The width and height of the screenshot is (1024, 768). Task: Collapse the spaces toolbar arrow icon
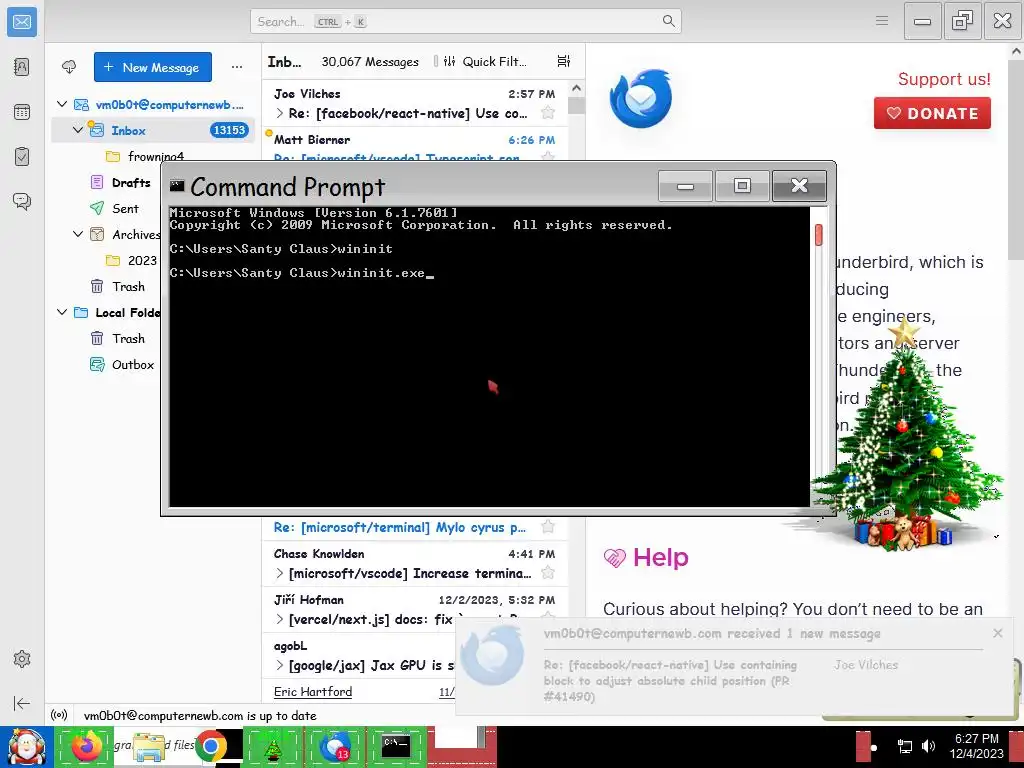[22, 703]
